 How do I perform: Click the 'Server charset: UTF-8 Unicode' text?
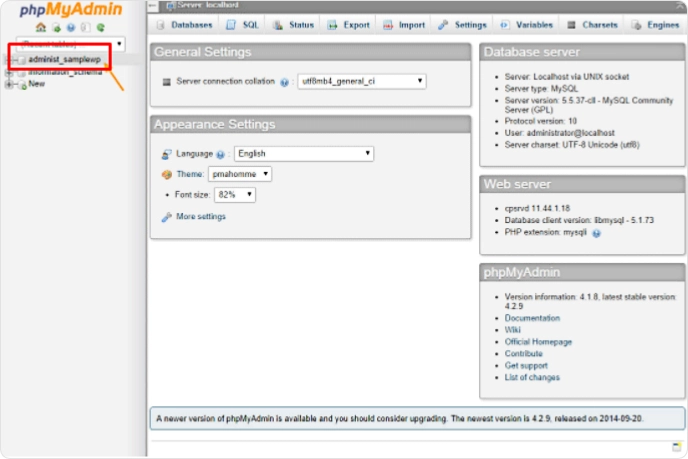point(572,144)
